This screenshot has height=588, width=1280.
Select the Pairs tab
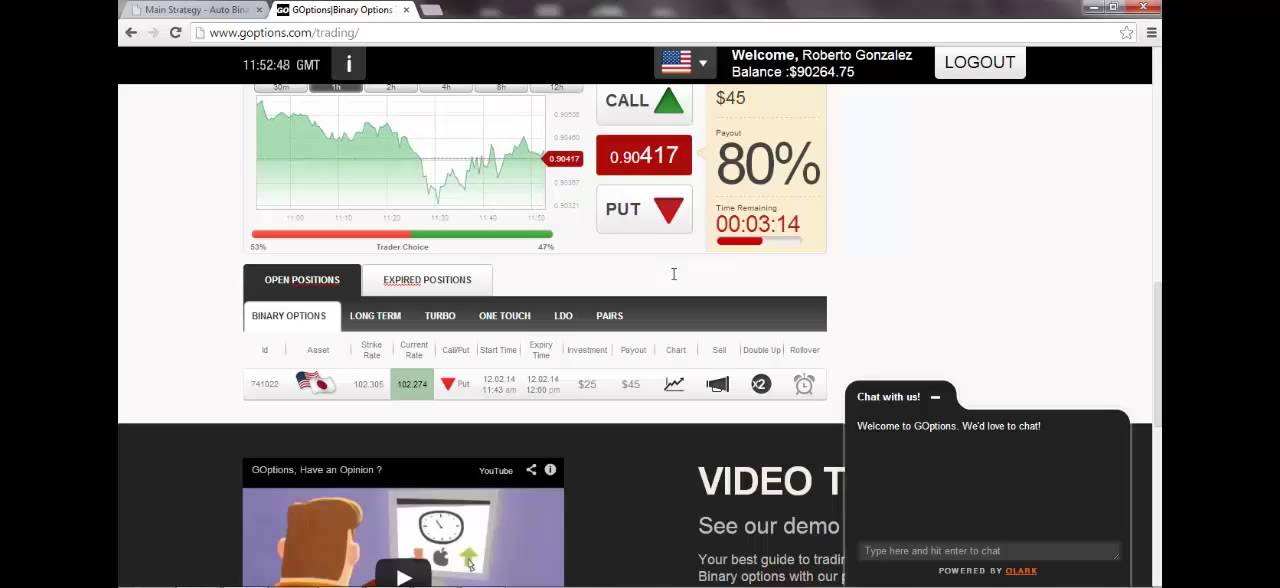tap(610, 316)
